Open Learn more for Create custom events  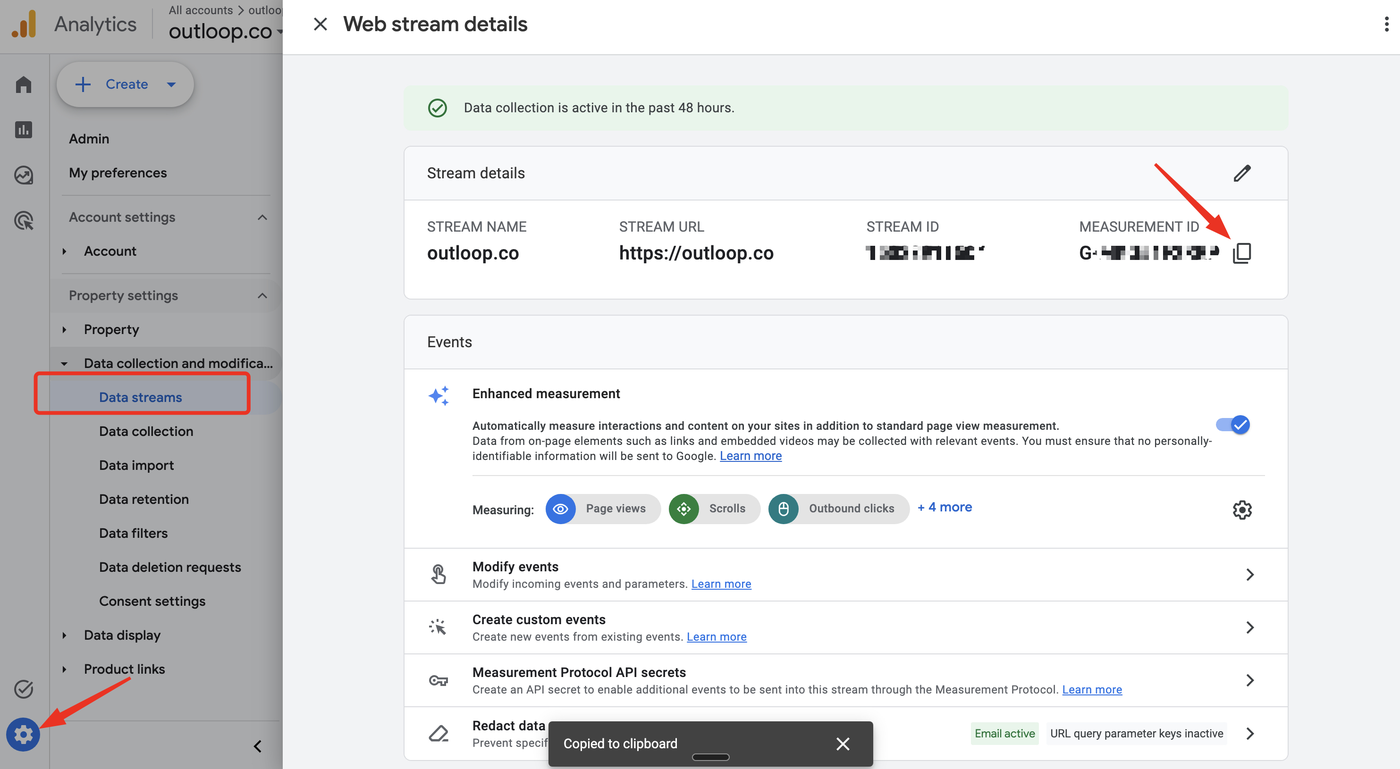tap(717, 637)
